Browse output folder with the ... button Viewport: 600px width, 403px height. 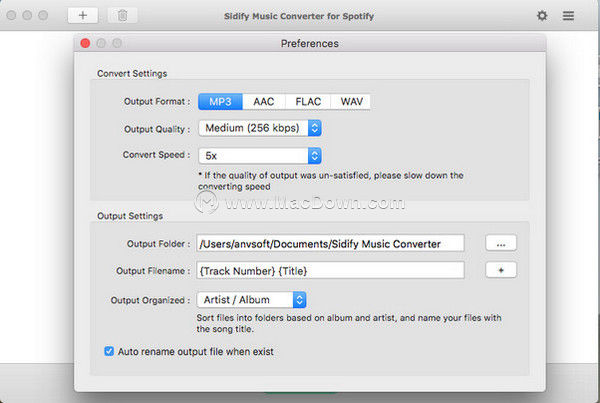(501, 243)
